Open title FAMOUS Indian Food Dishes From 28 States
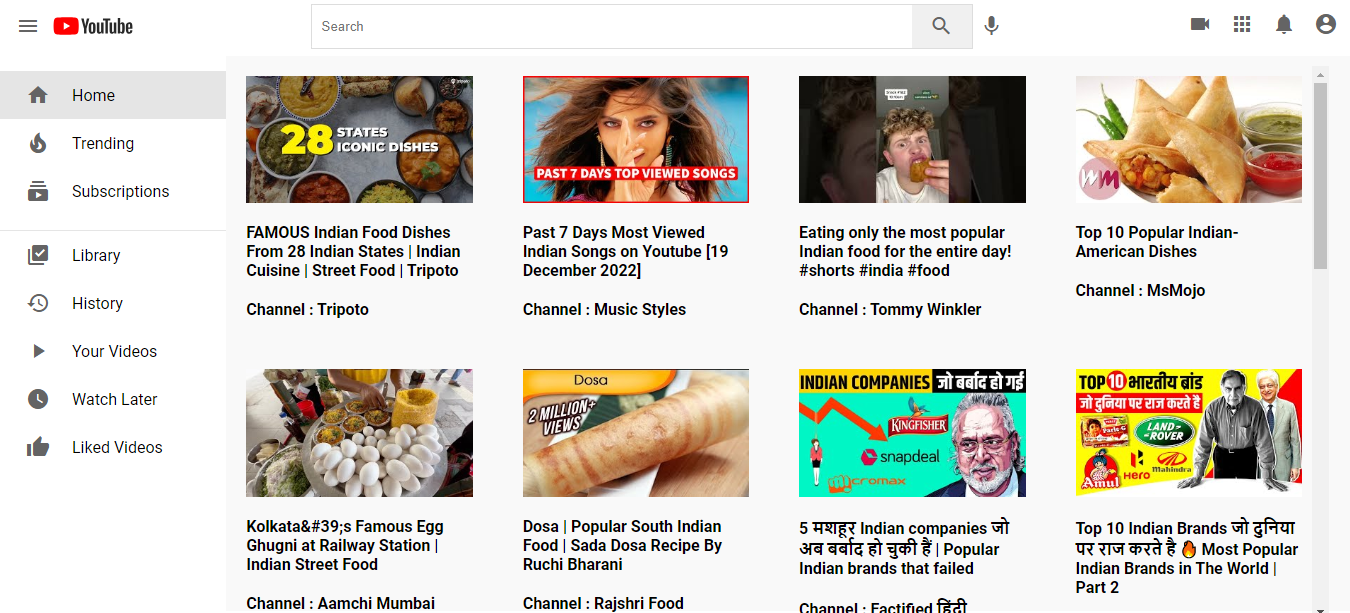 click(x=354, y=251)
